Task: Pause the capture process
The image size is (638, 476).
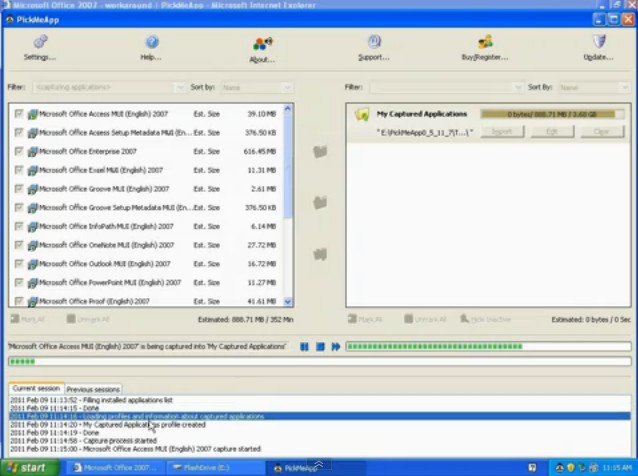Action: tap(304, 347)
